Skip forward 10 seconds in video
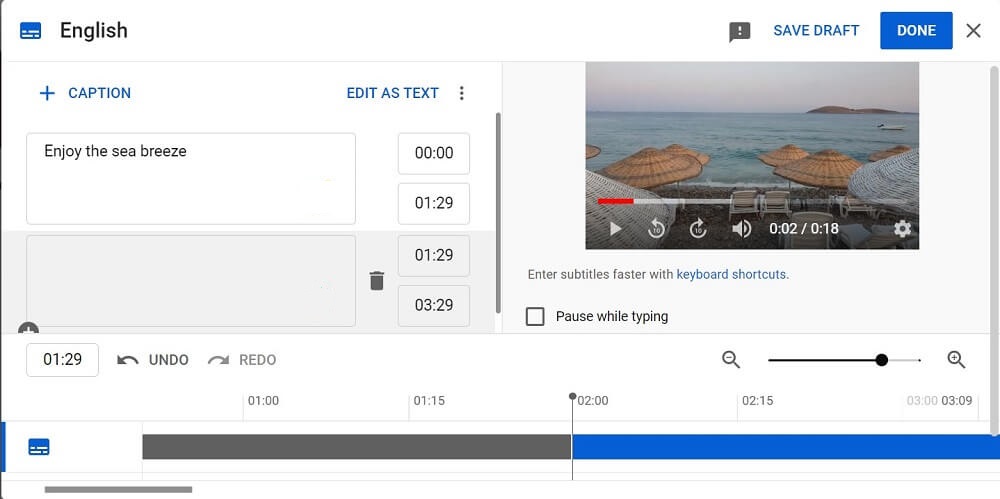 pyautogui.click(x=698, y=229)
